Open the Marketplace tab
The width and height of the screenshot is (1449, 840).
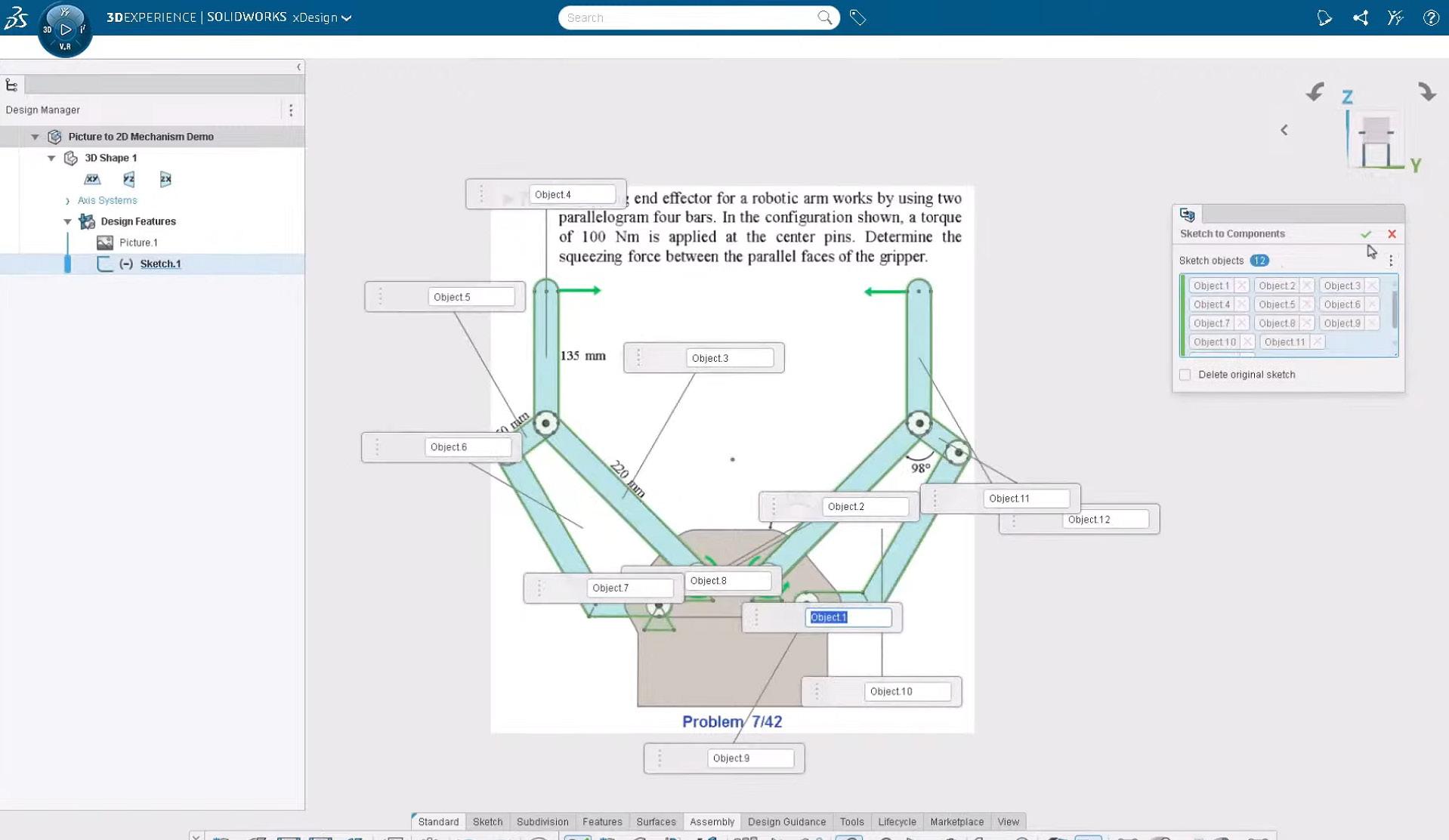point(956,822)
